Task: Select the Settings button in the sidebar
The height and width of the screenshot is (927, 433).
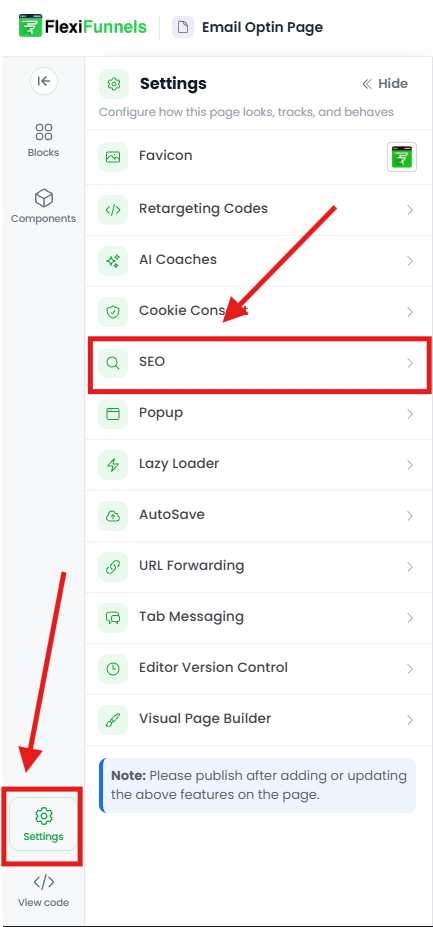Action: [43, 824]
